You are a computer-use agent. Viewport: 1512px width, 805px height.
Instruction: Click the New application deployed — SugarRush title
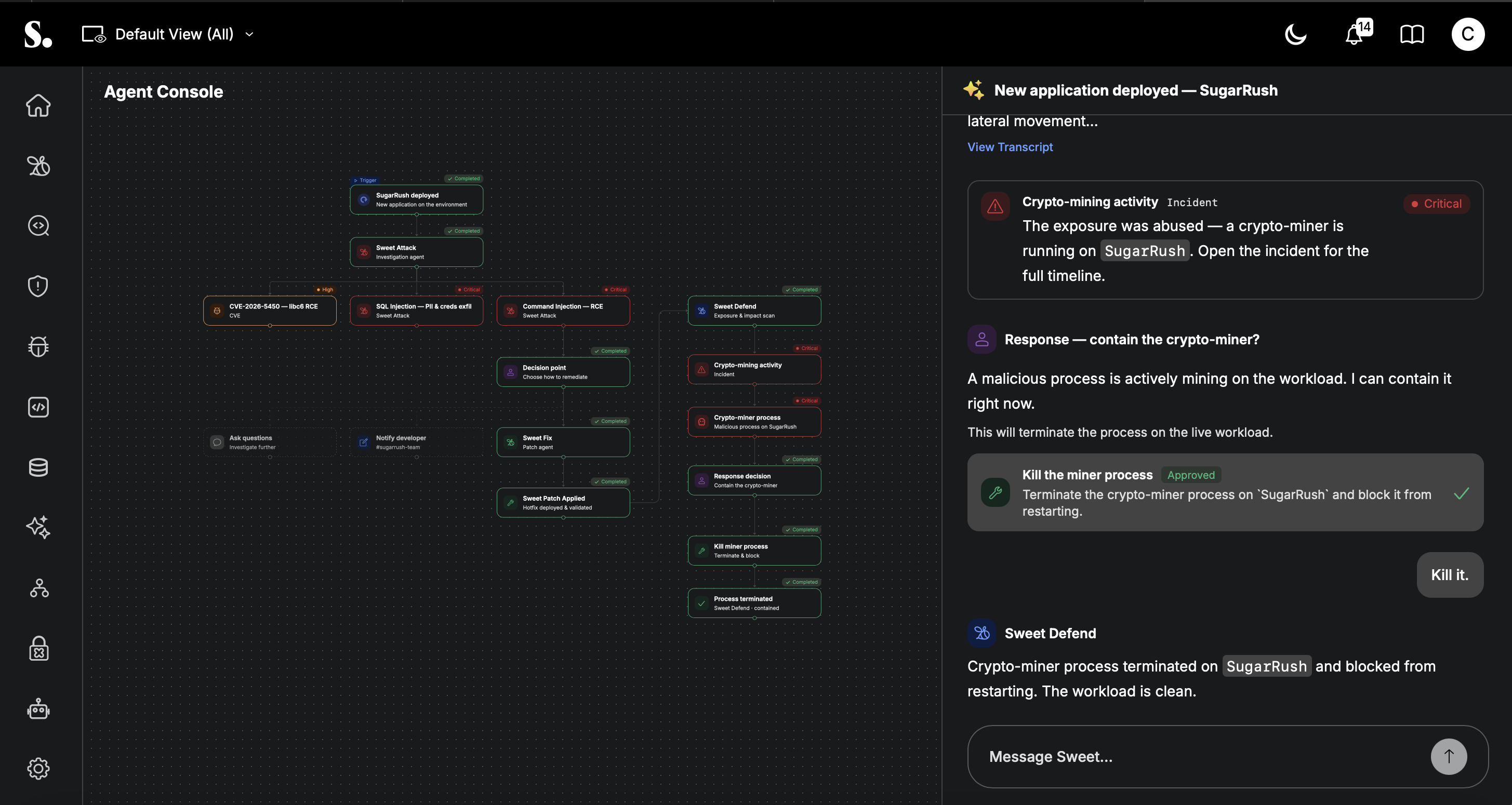coord(1136,90)
